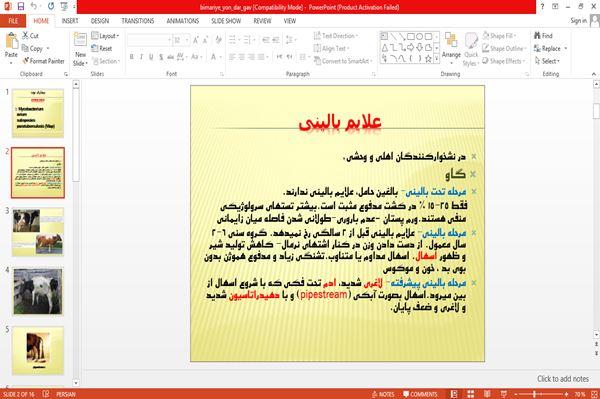Open the Align Text dropdown
This screenshot has height=399, width=600.
[331, 49]
